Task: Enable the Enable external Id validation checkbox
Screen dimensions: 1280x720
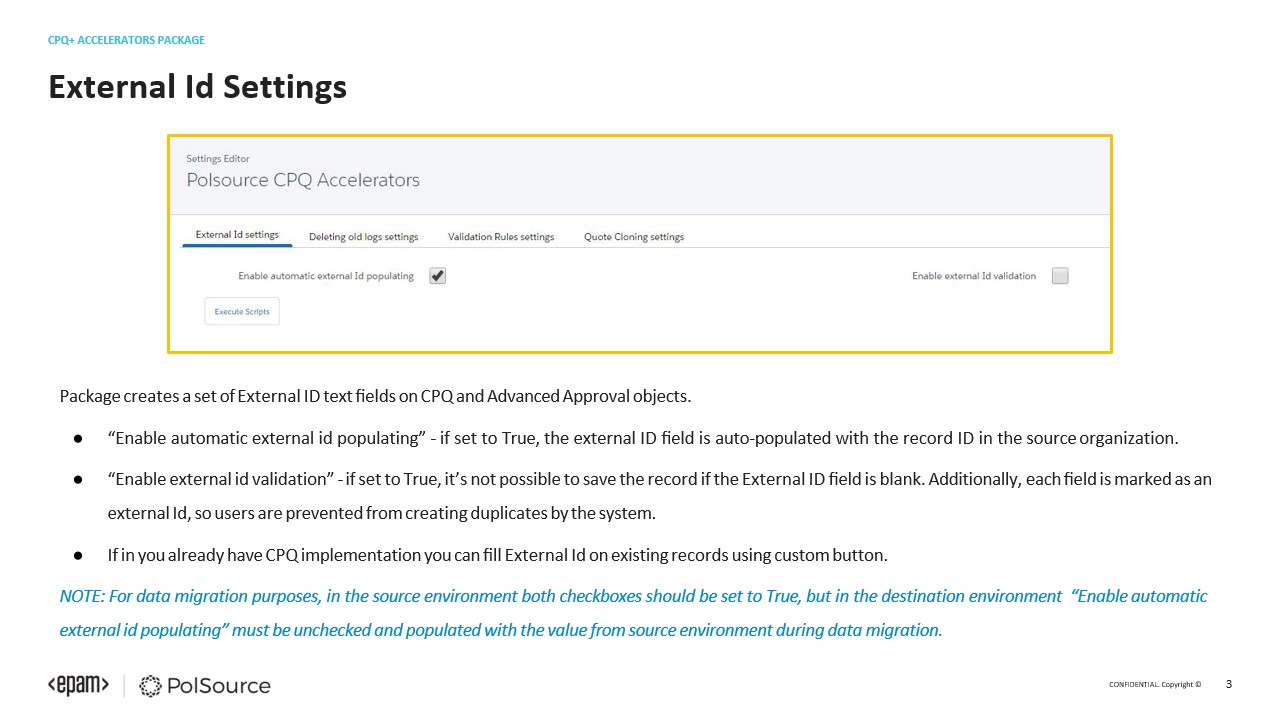Action: 1060,275
